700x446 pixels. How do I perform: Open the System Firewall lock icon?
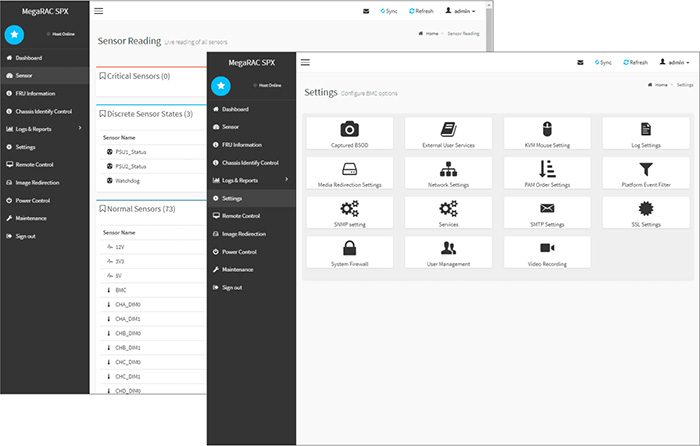click(349, 248)
